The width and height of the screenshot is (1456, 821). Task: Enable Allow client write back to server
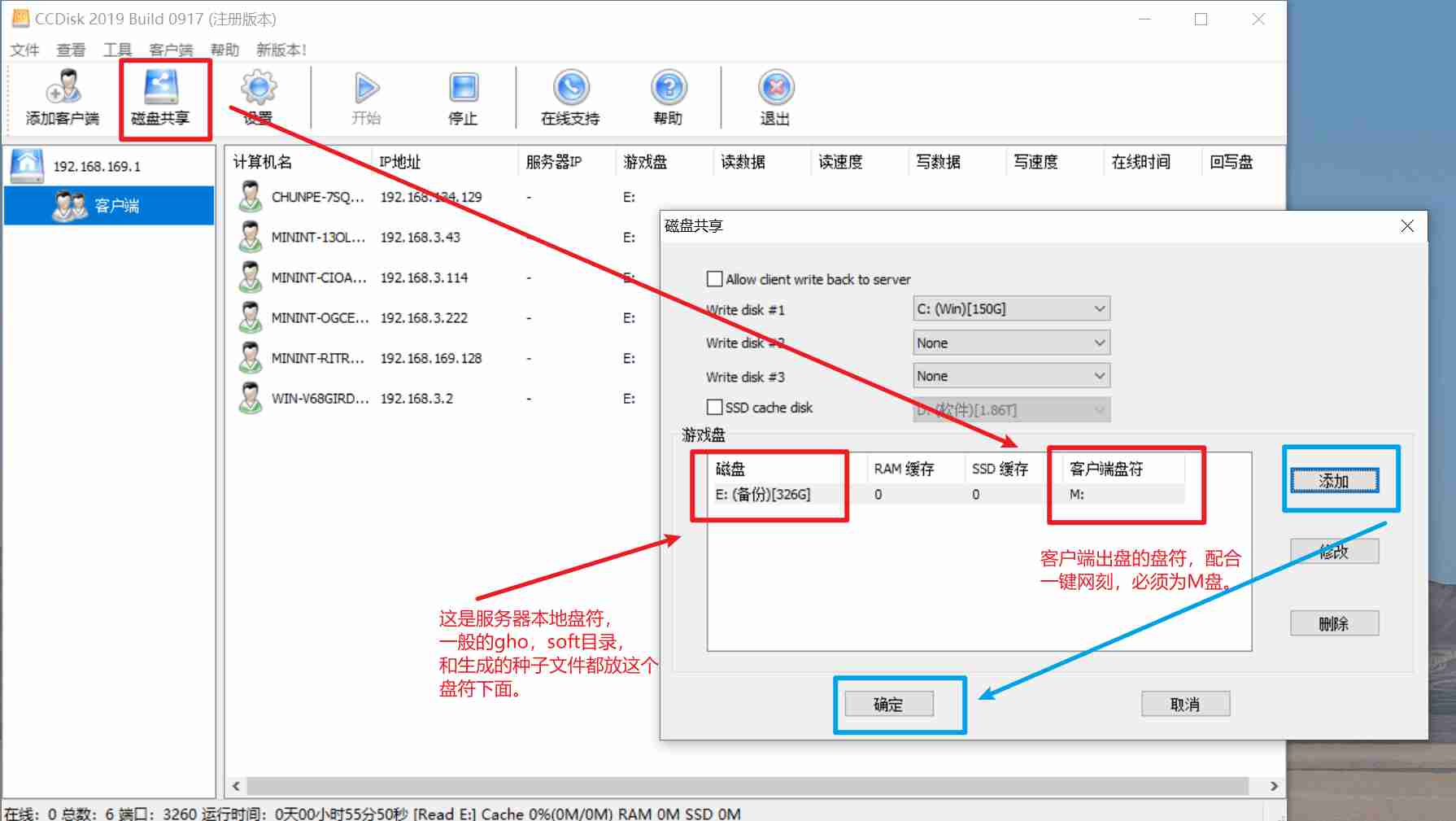715,279
